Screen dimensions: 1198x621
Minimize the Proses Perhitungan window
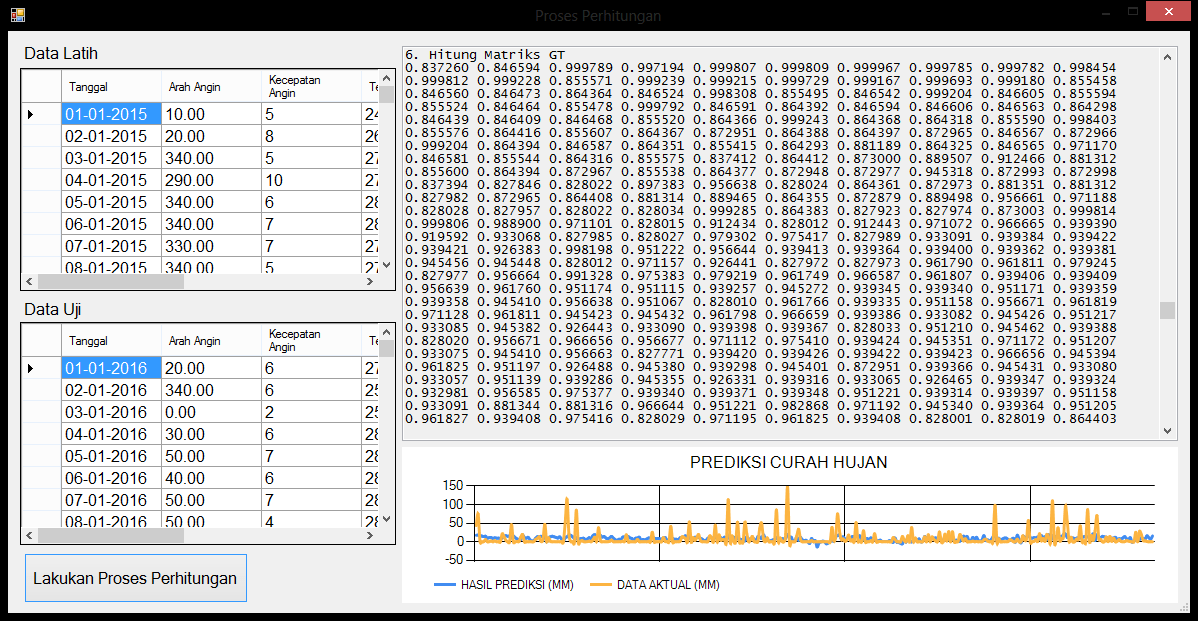coord(1105,14)
